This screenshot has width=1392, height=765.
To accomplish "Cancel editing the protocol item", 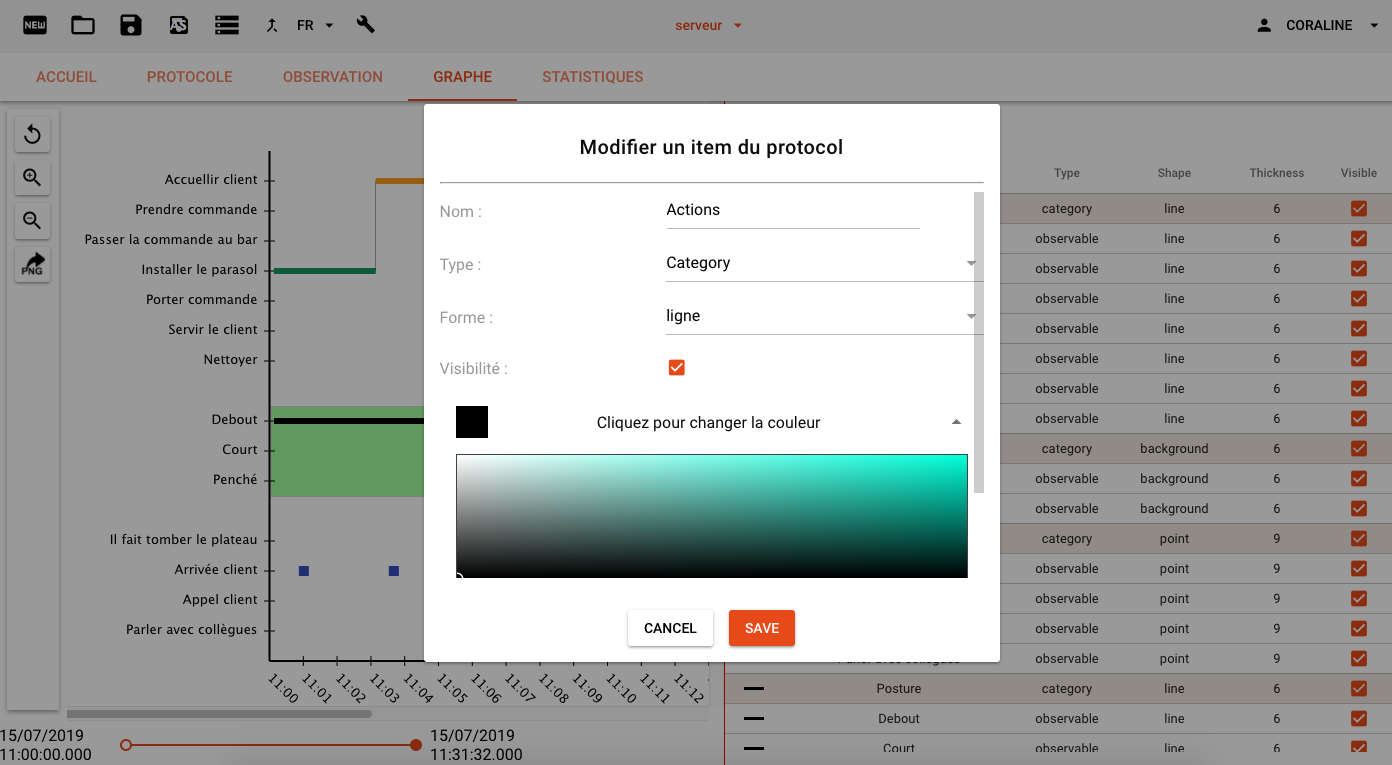I will 670,628.
